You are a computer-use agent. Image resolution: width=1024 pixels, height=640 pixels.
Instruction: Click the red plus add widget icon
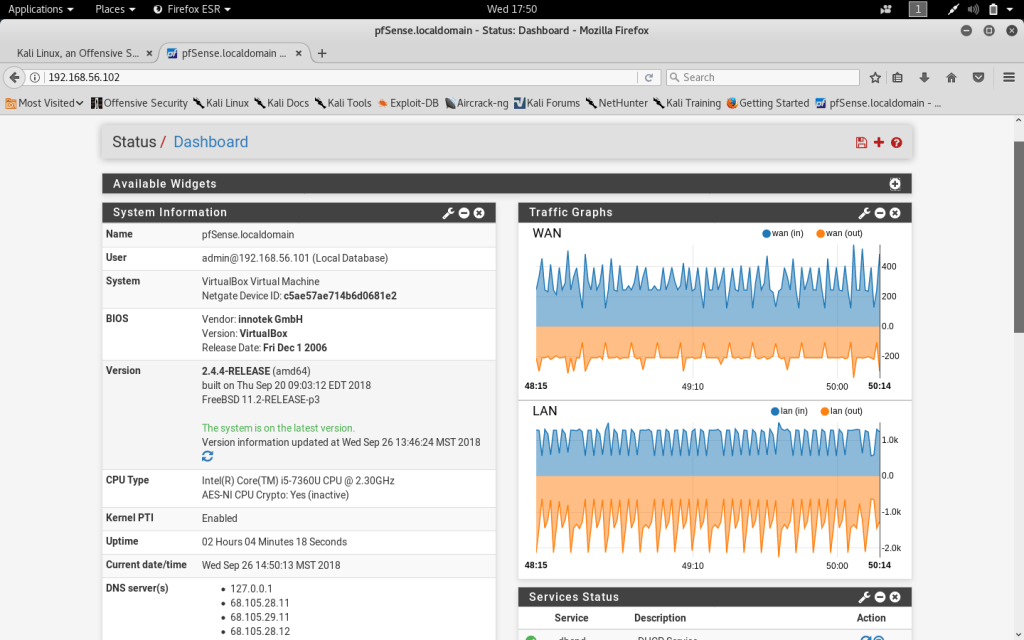point(879,142)
